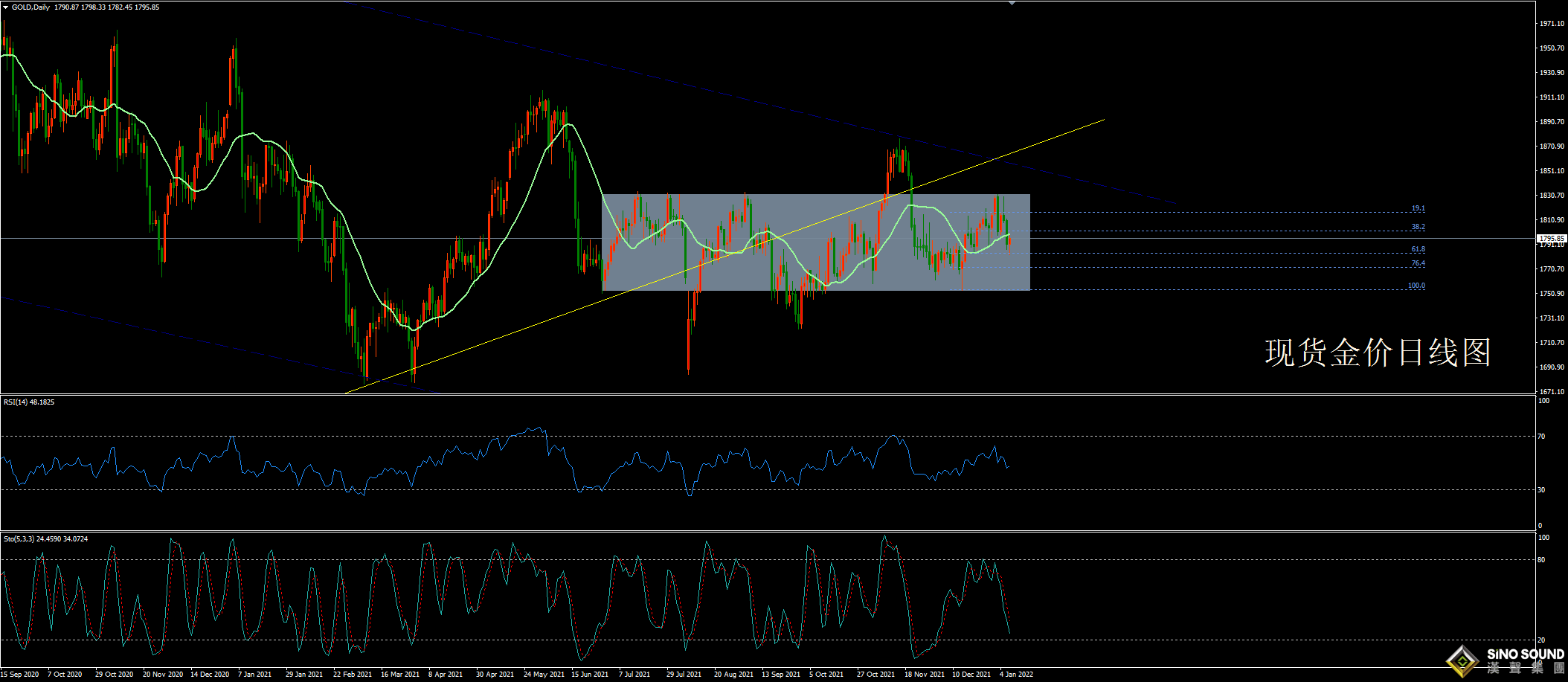
Task: Click the 现货金价日线图 text label
Action: 1378,353
